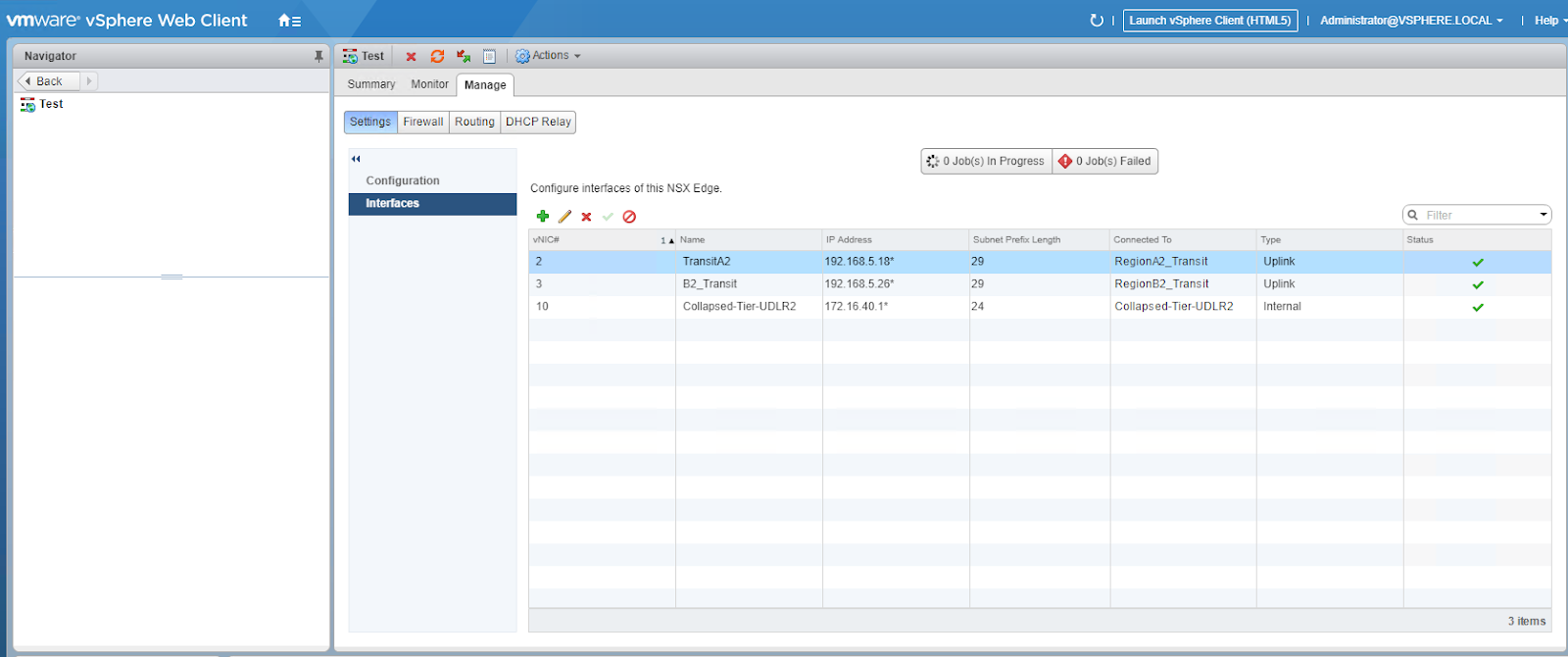Click the orange refresh icon in the Test toolbar
The height and width of the screenshot is (657, 1568).
click(437, 56)
